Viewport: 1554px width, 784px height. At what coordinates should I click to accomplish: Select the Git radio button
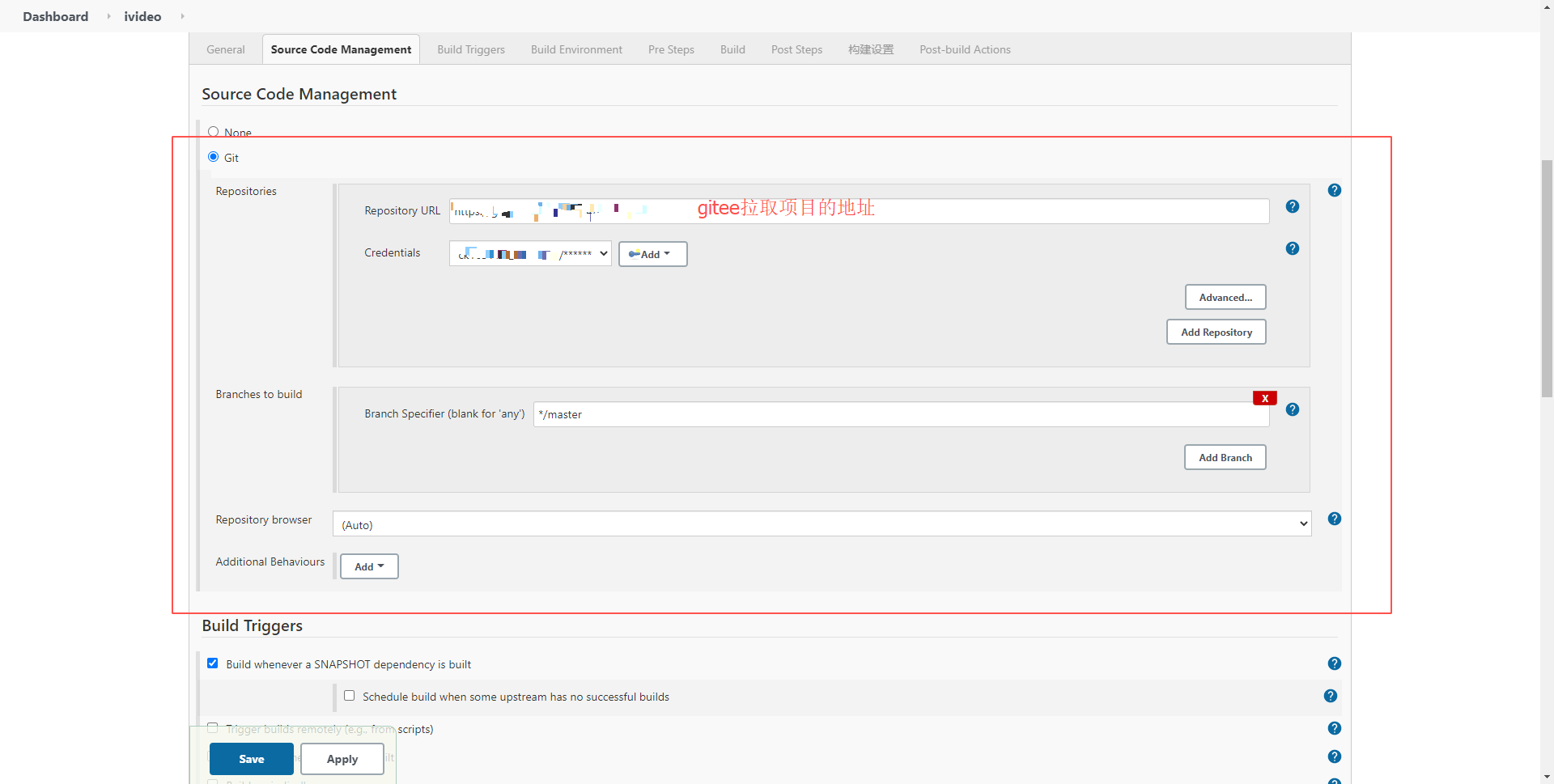pos(213,157)
